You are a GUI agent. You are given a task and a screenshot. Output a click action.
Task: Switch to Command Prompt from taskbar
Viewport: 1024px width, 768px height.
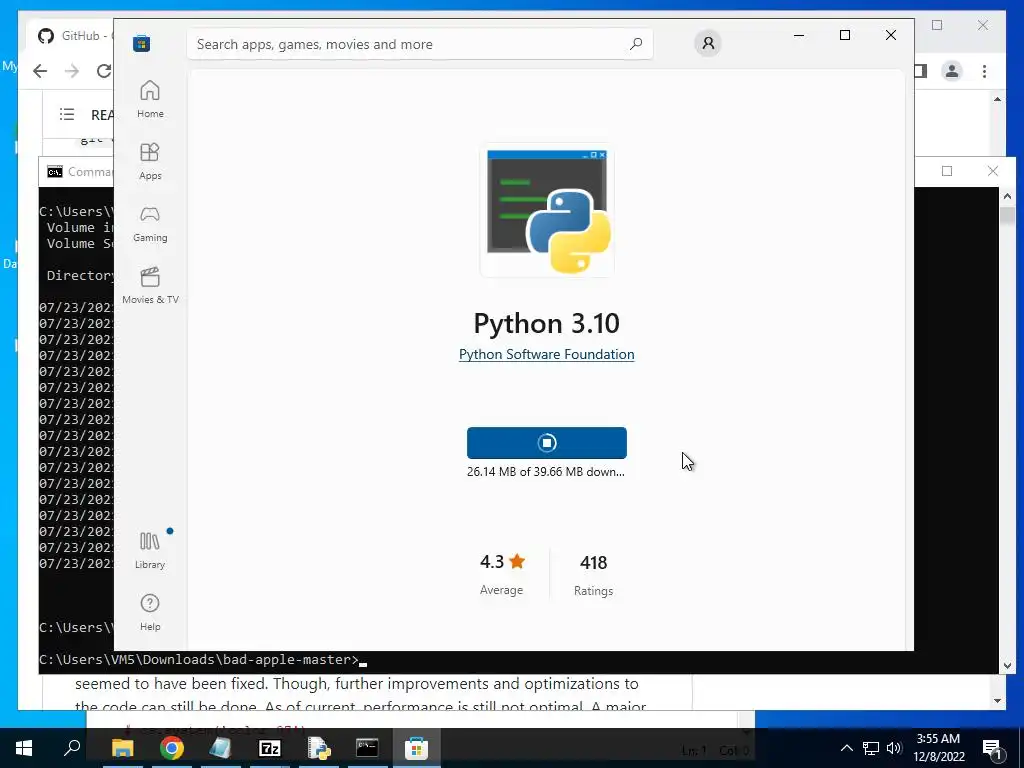click(367, 748)
